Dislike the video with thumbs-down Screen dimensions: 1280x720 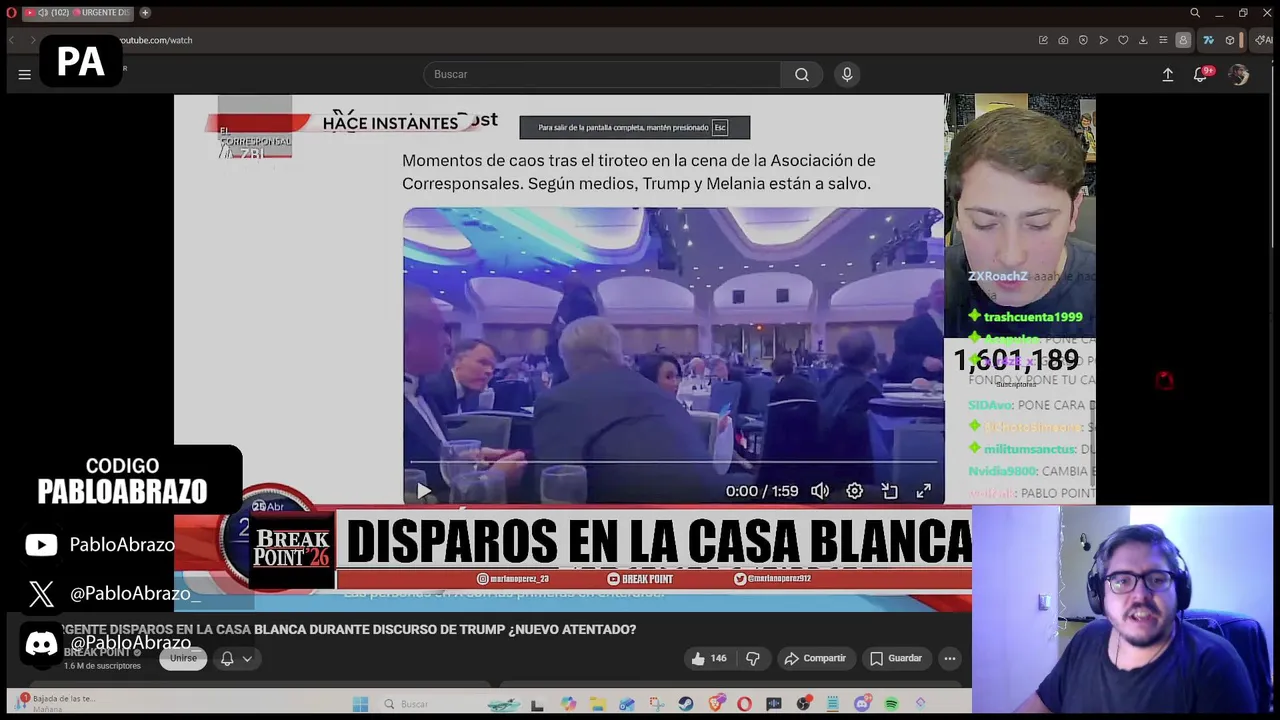click(753, 658)
